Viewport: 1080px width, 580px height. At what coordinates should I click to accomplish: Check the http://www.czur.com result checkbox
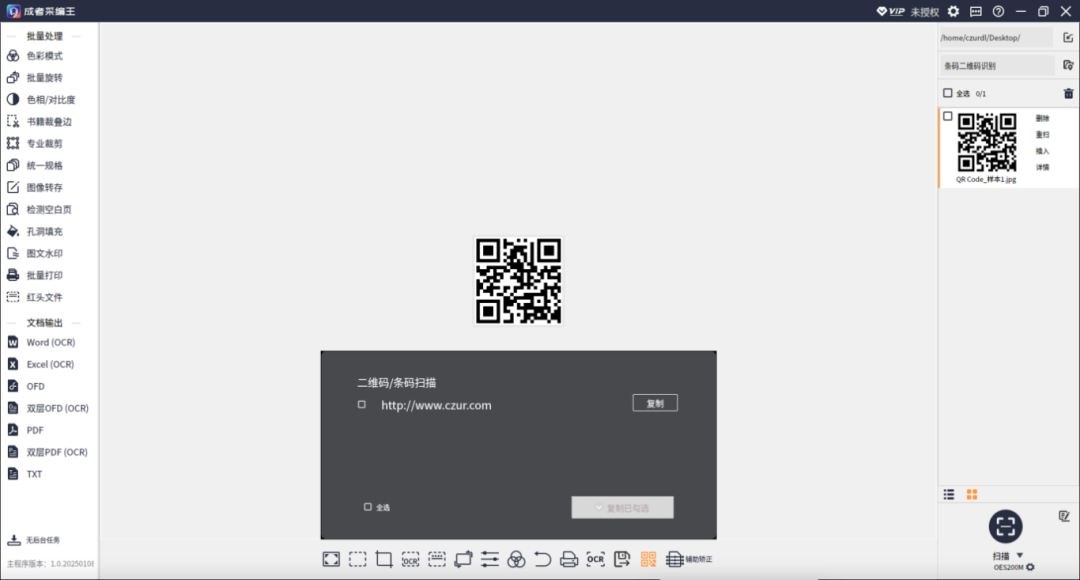click(362, 405)
